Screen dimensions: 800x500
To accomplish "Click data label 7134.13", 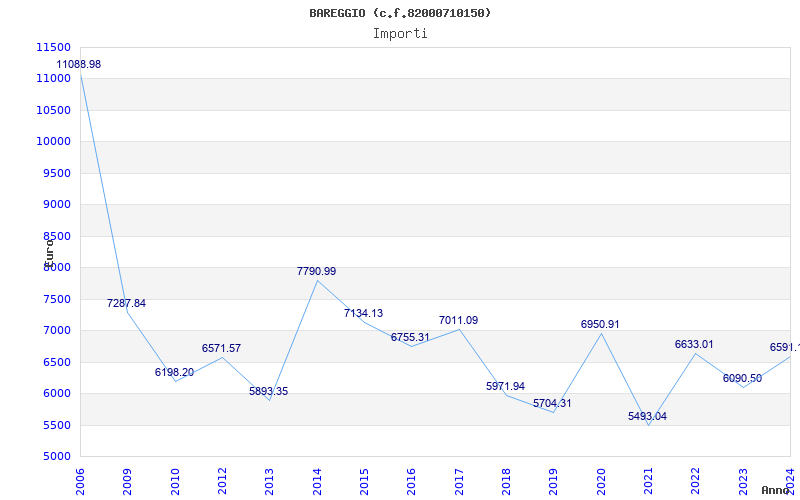I will [363, 313].
